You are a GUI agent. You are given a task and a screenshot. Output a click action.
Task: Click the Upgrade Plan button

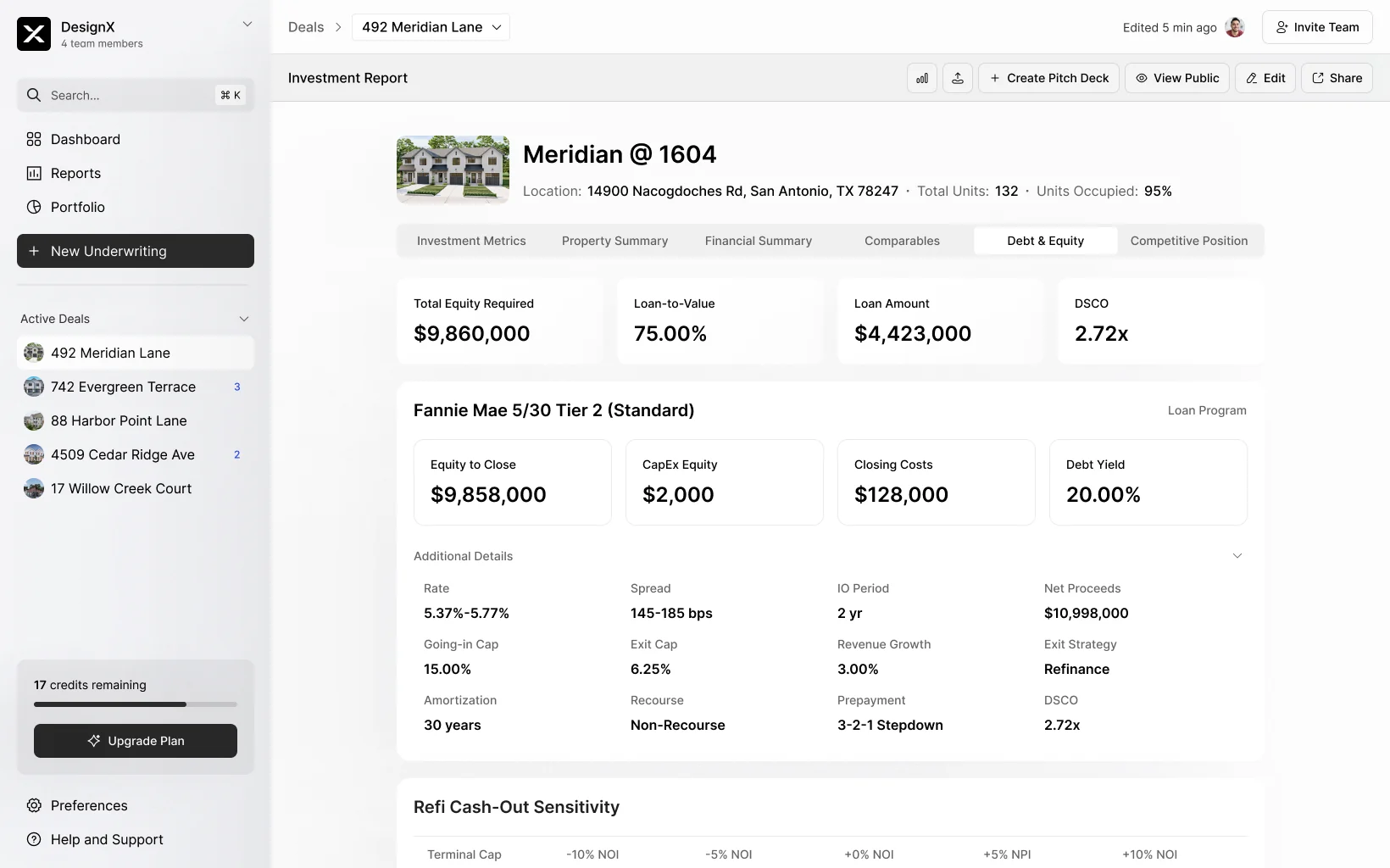point(136,741)
